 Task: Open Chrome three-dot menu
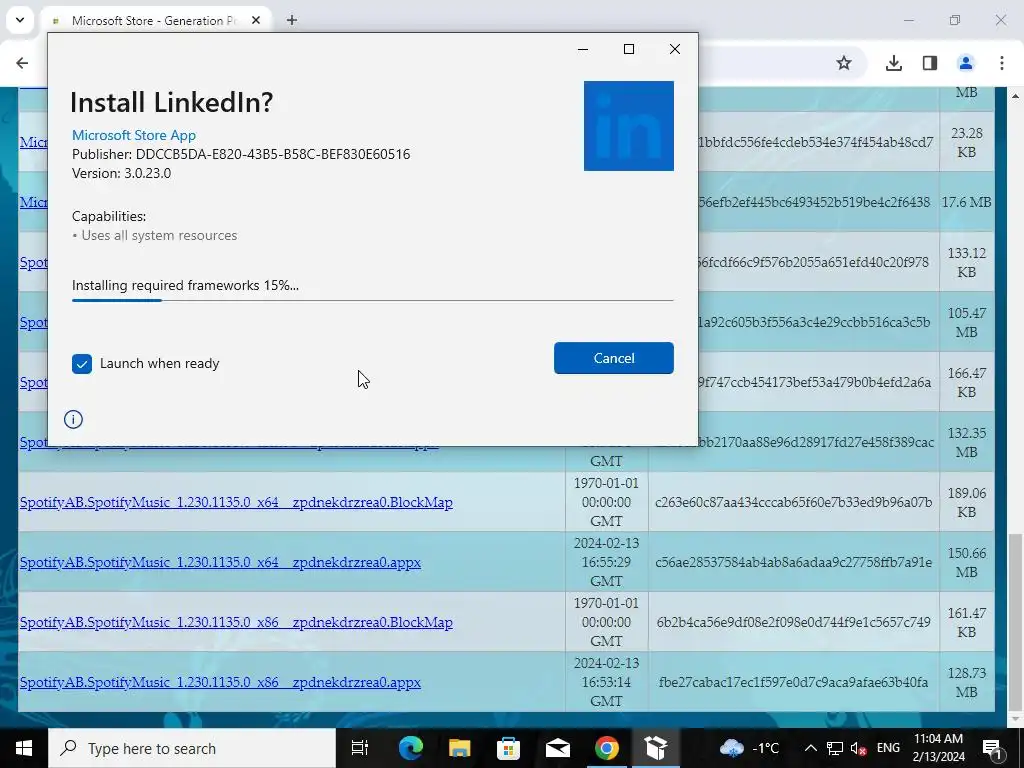coord(1001,63)
